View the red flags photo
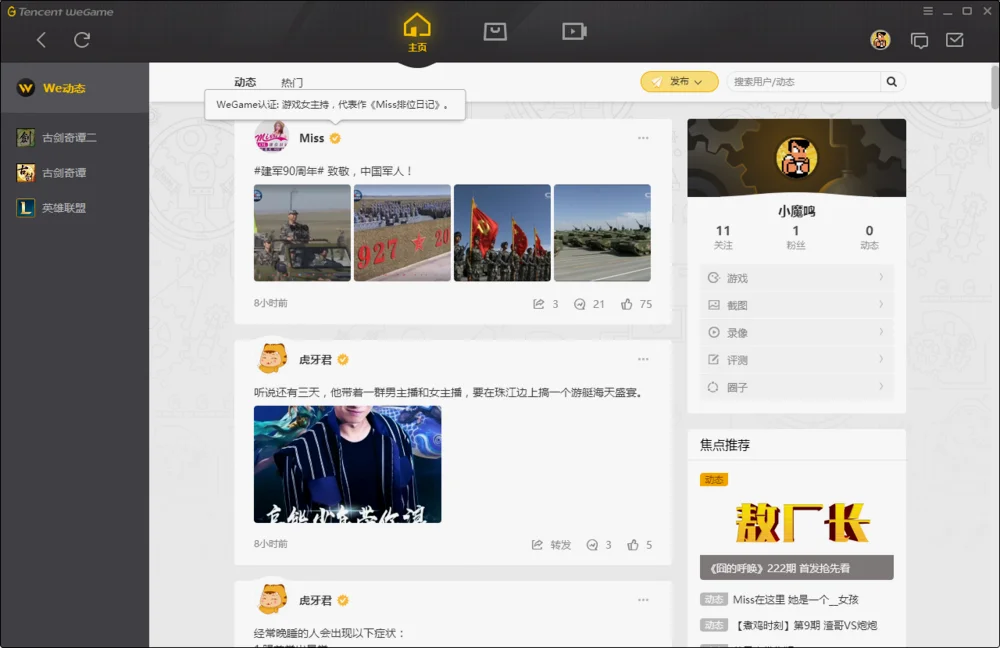 pyautogui.click(x=502, y=233)
